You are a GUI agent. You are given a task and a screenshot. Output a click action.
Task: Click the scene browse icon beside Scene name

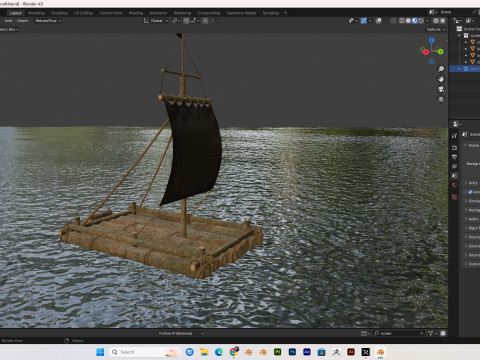(x=433, y=12)
